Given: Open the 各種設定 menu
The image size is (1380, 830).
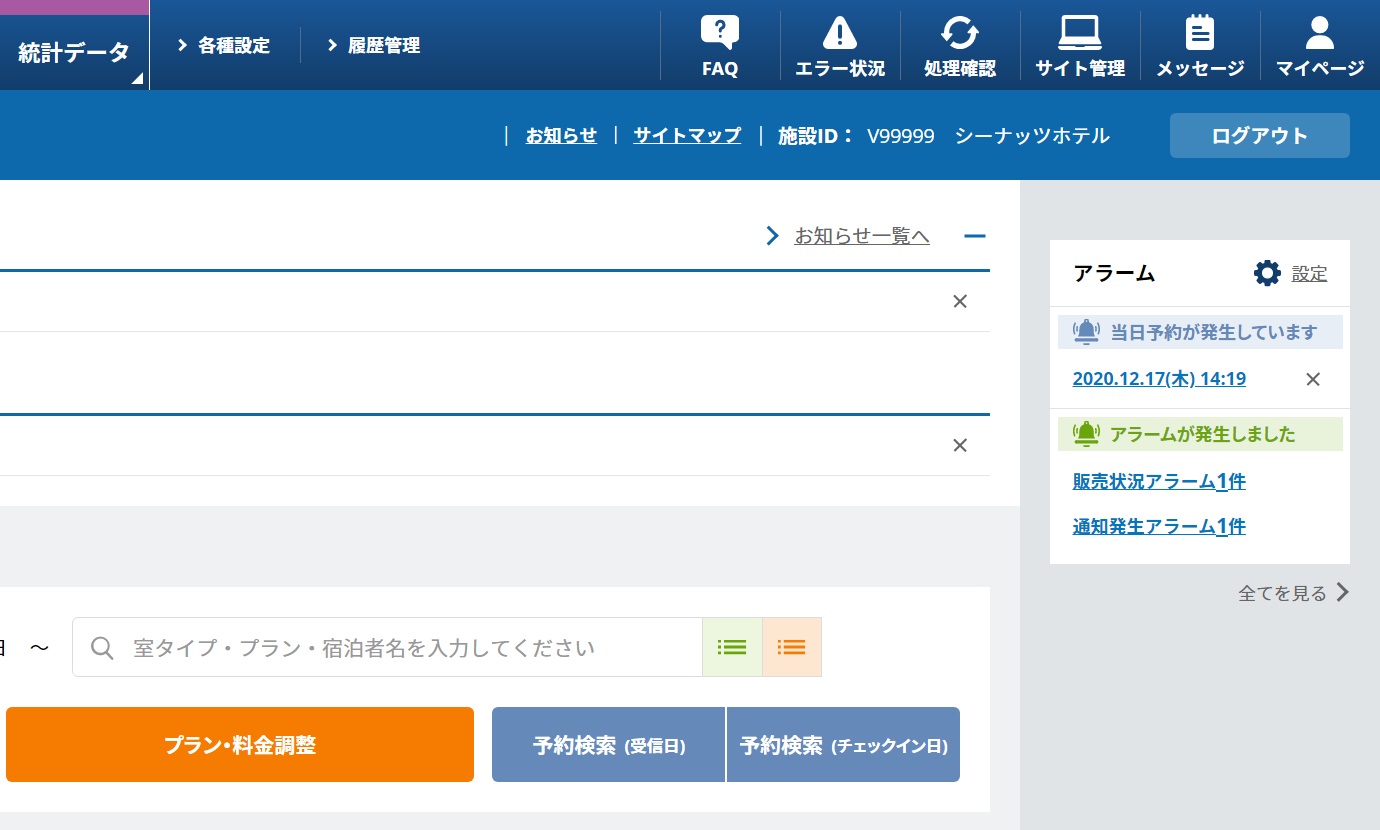Looking at the screenshot, I should coord(224,45).
